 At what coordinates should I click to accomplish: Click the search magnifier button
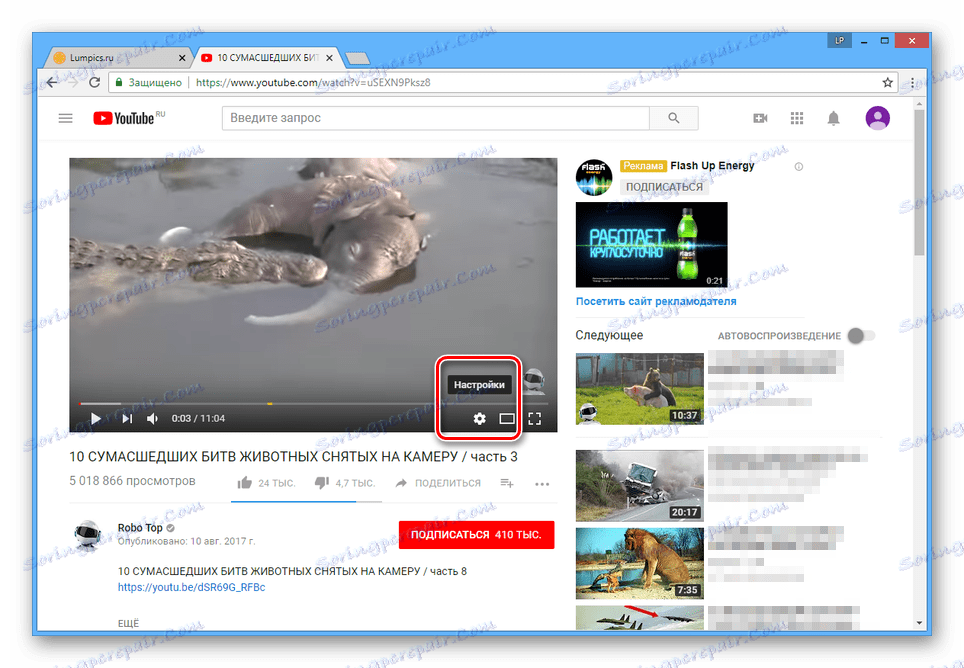(673, 117)
